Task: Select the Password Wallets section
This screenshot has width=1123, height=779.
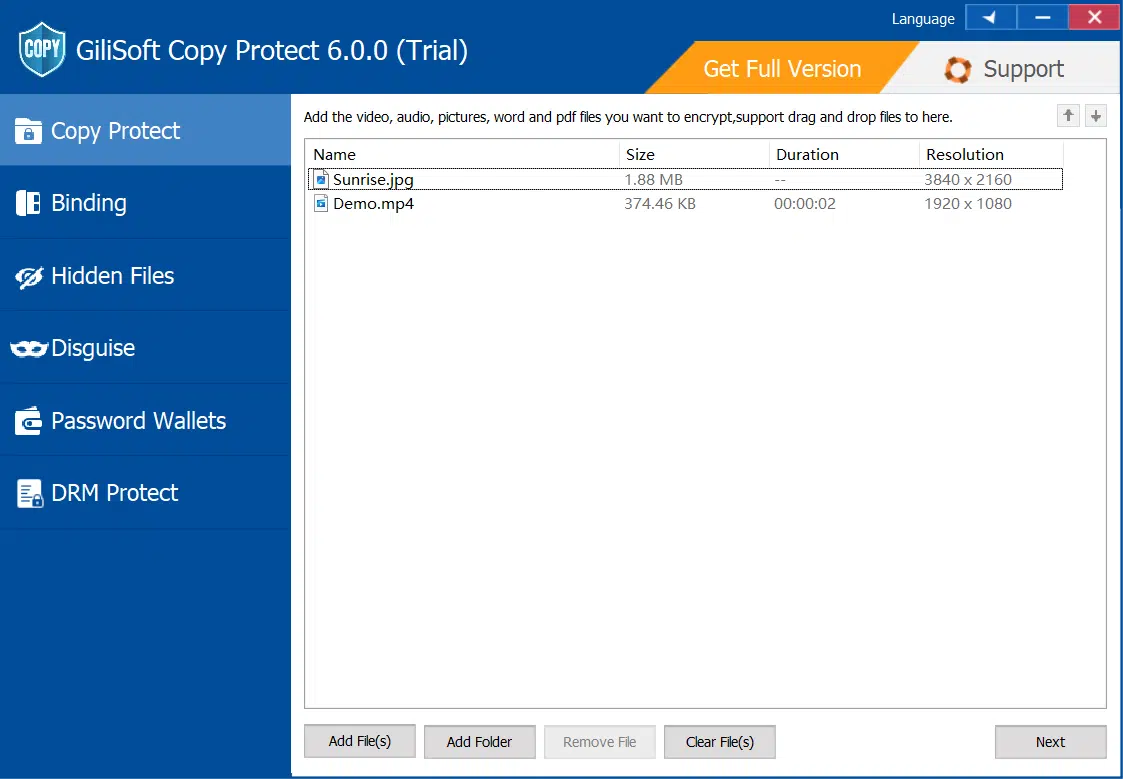Action: click(x=145, y=420)
